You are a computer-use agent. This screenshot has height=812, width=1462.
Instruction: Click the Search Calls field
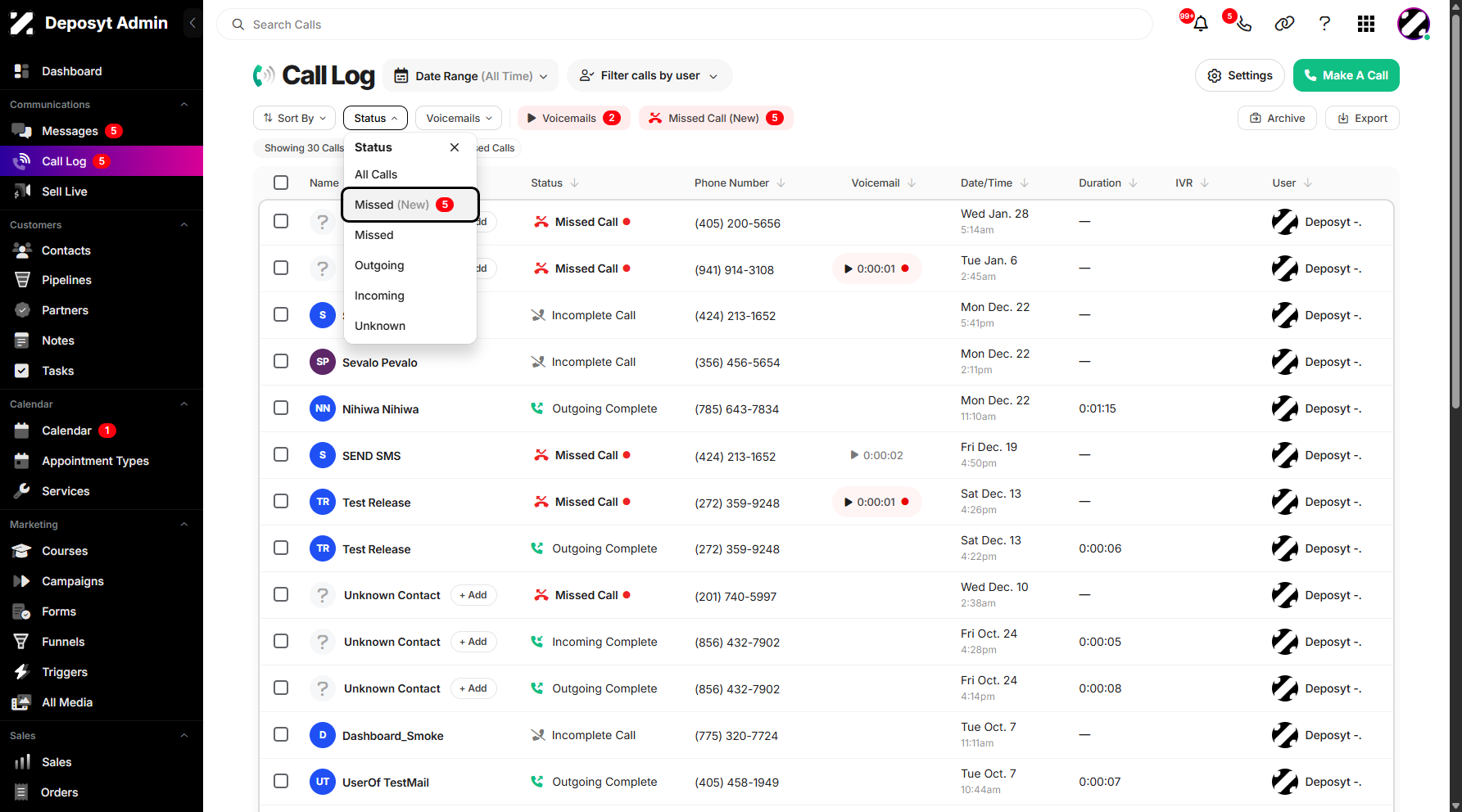(685, 25)
